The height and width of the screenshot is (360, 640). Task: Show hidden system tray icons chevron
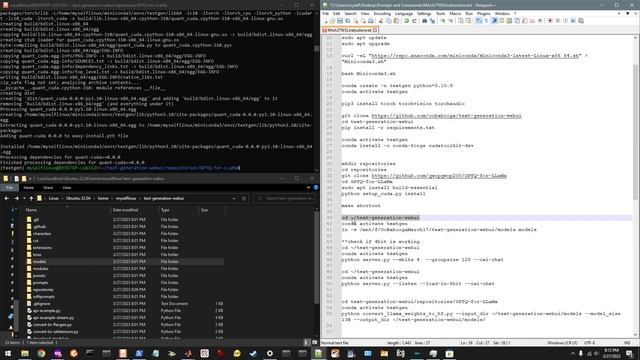572,353
